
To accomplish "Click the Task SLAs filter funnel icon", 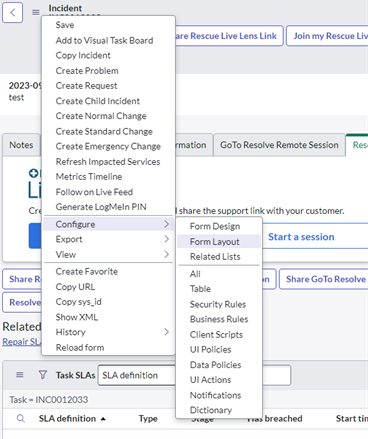I will pyautogui.click(x=43, y=375).
